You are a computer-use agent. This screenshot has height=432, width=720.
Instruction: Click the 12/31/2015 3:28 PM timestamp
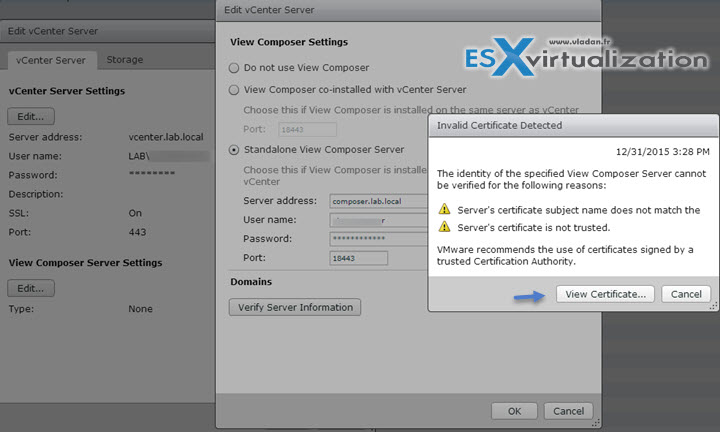tap(663, 151)
